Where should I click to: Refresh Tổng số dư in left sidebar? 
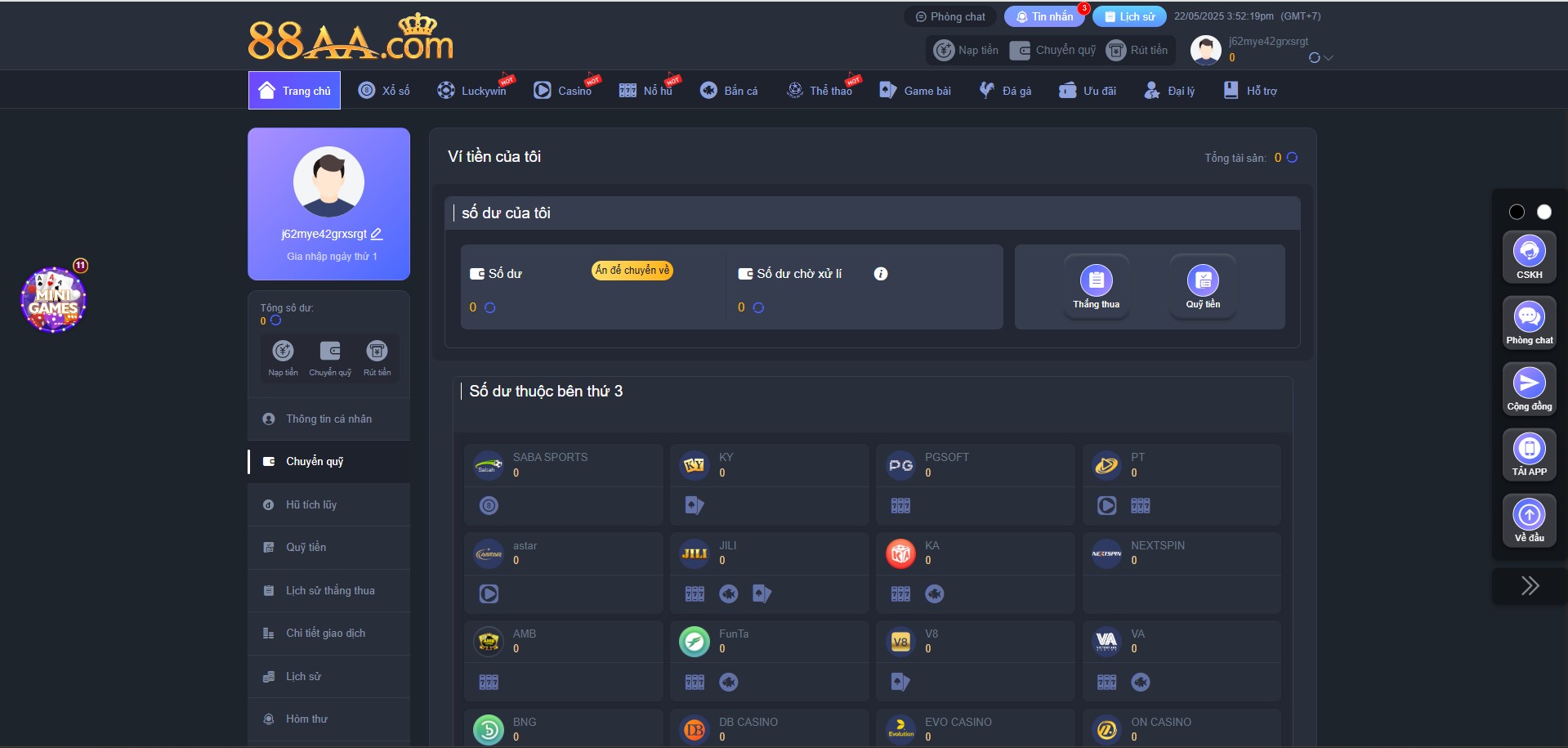[275, 320]
